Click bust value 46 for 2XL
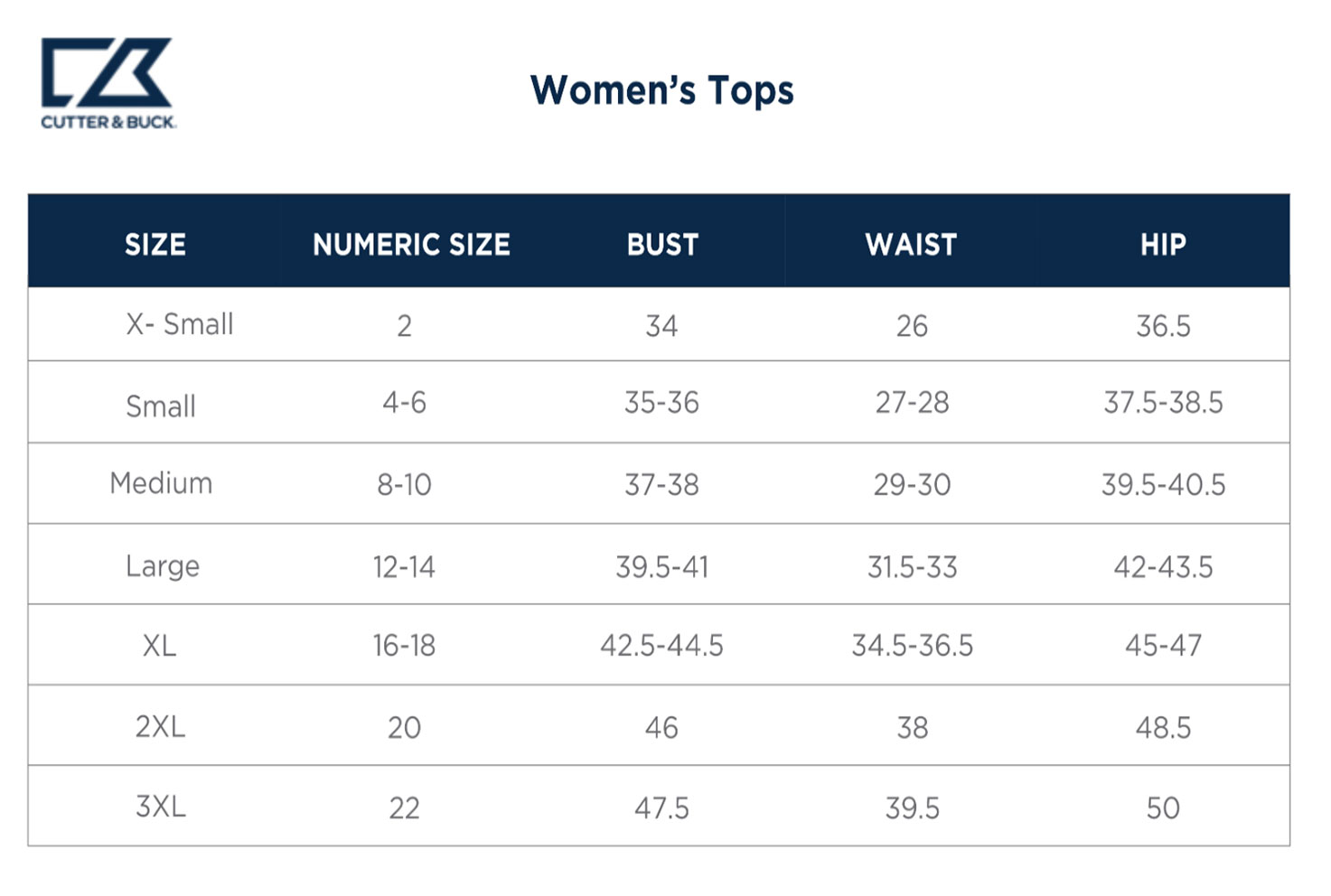Screen dimensions: 1331x896 pos(661,727)
